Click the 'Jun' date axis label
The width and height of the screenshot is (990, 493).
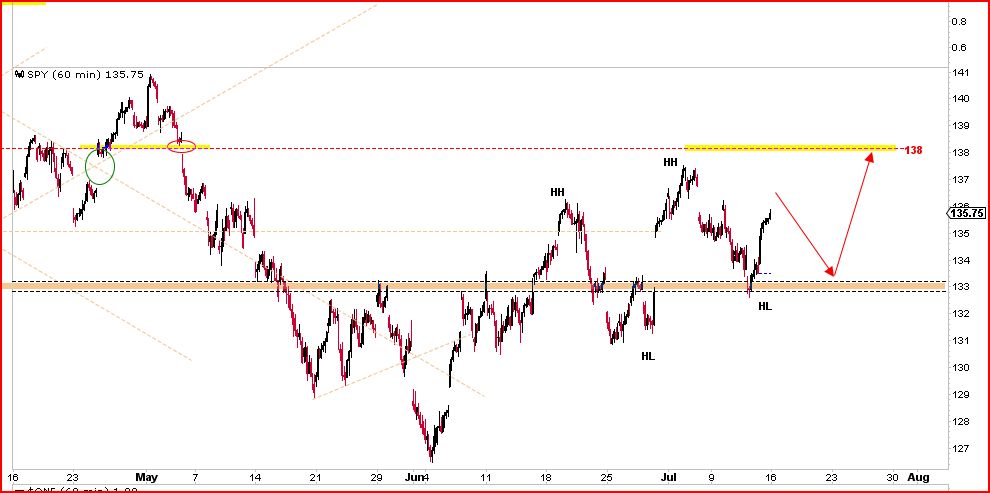tap(415, 477)
